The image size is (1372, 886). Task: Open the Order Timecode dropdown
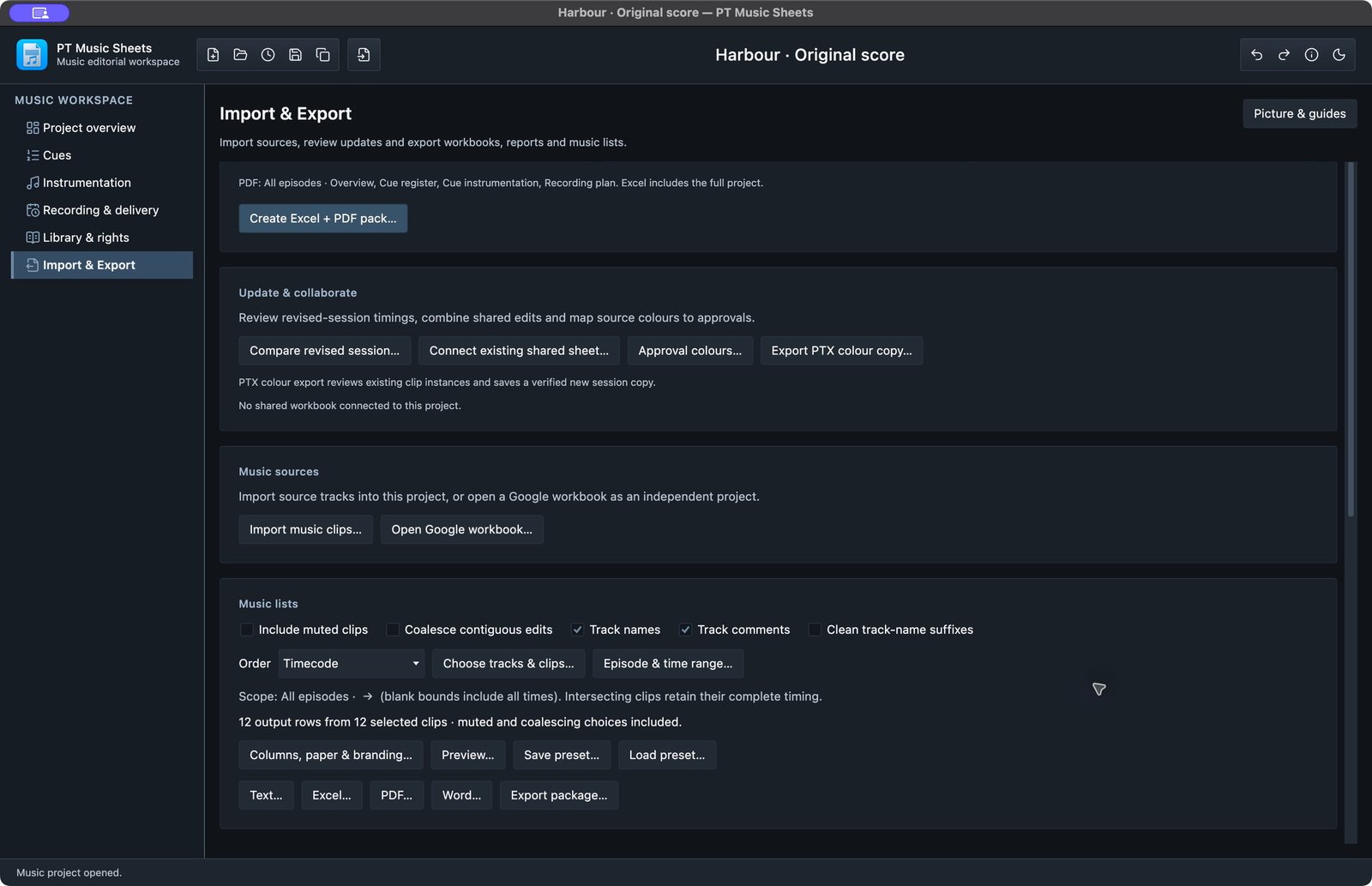pos(352,664)
